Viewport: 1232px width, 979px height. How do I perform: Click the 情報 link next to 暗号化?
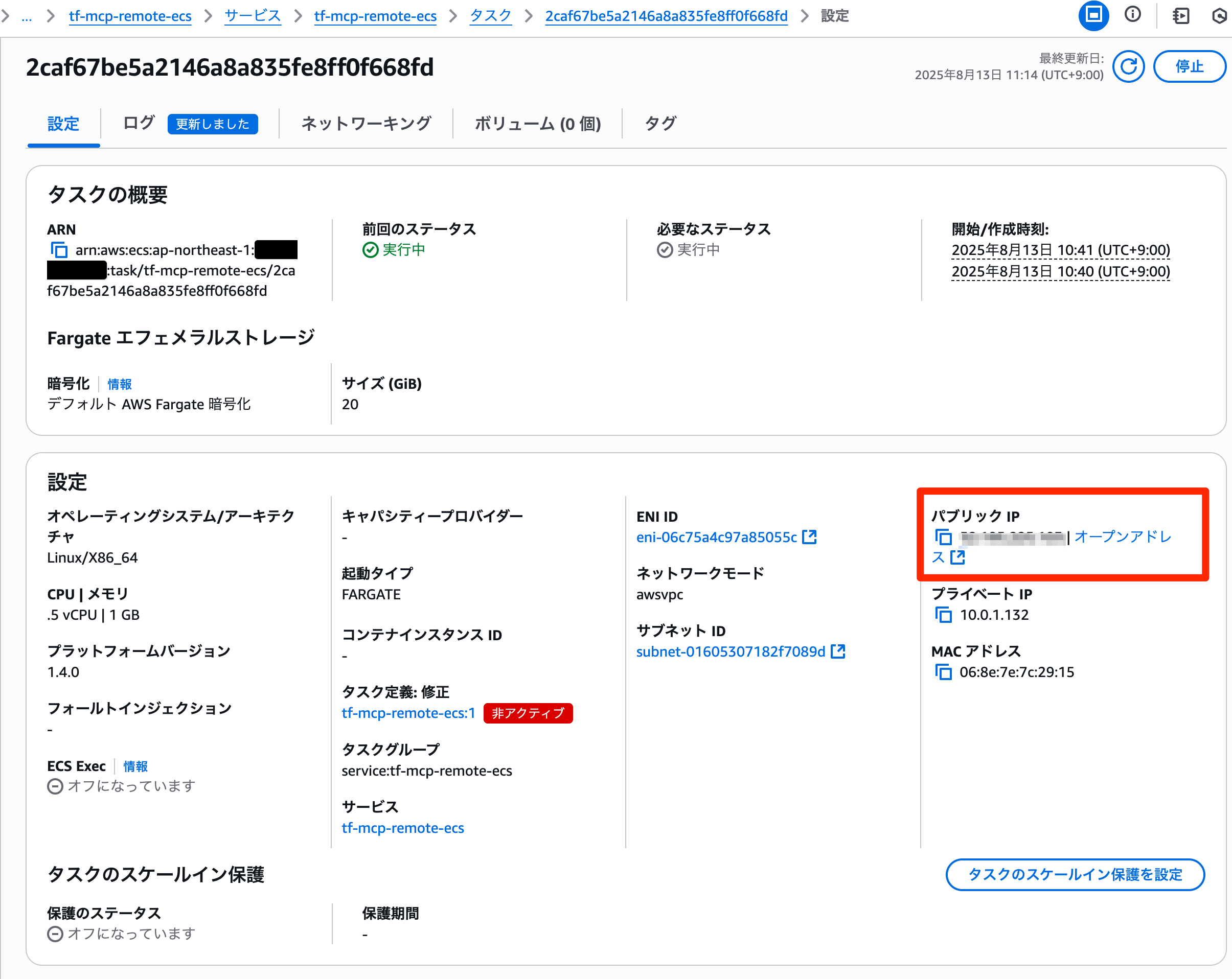120,384
